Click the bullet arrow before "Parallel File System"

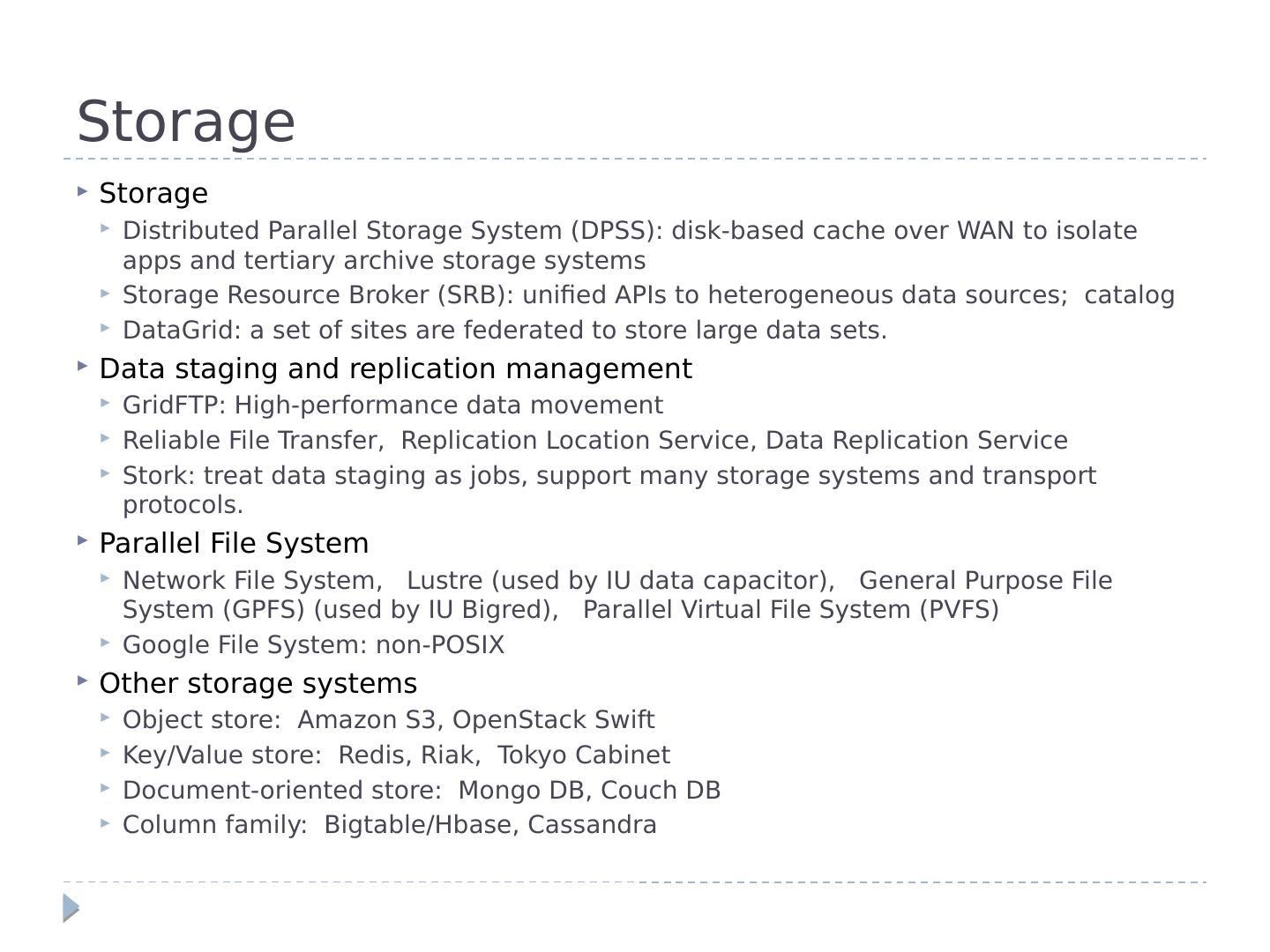[x=82, y=540]
